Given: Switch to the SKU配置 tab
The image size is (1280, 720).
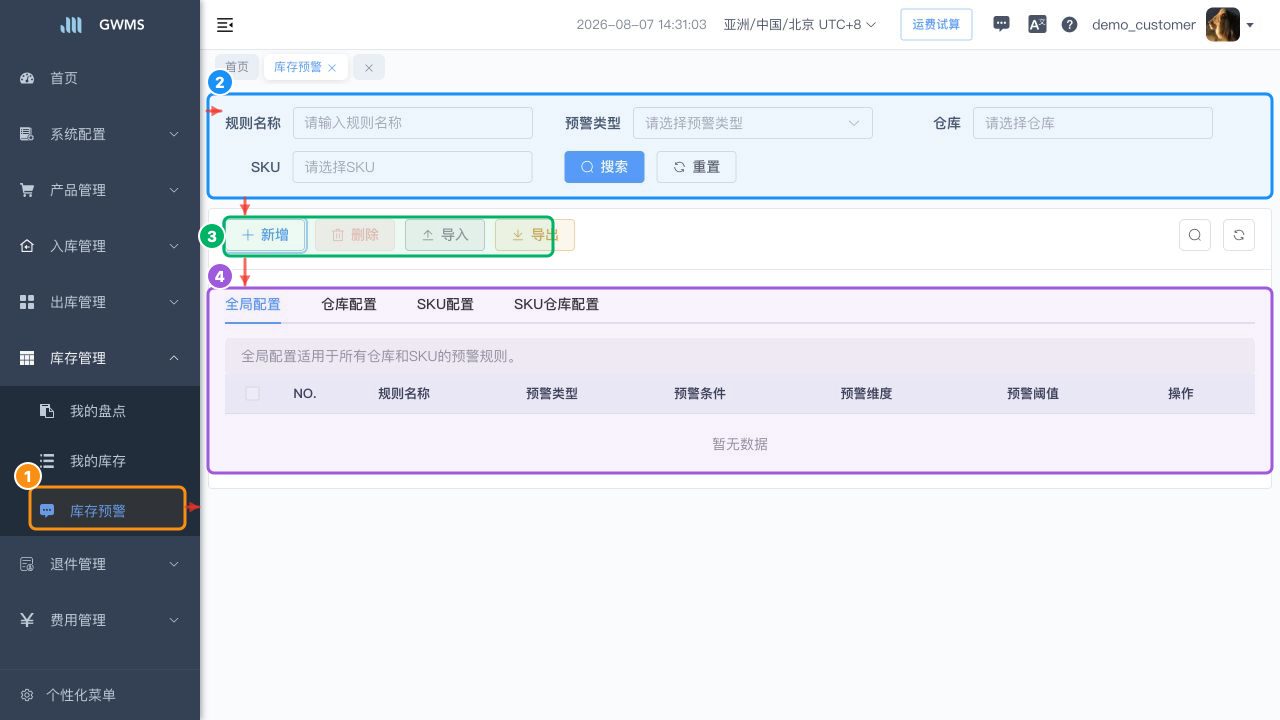Looking at the screenshot, I should click(x=445, y=304).
